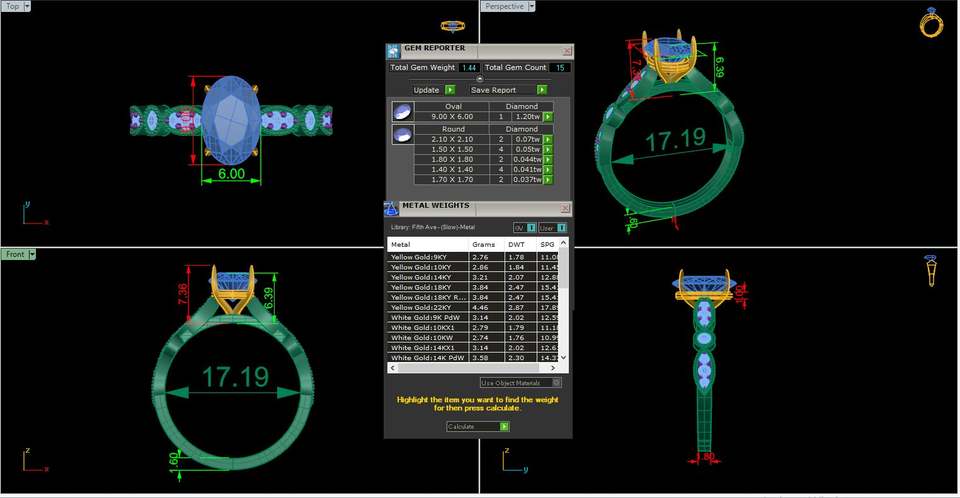Click the Total Gem Weight value 1.44
960x498 pixels.
470,68
